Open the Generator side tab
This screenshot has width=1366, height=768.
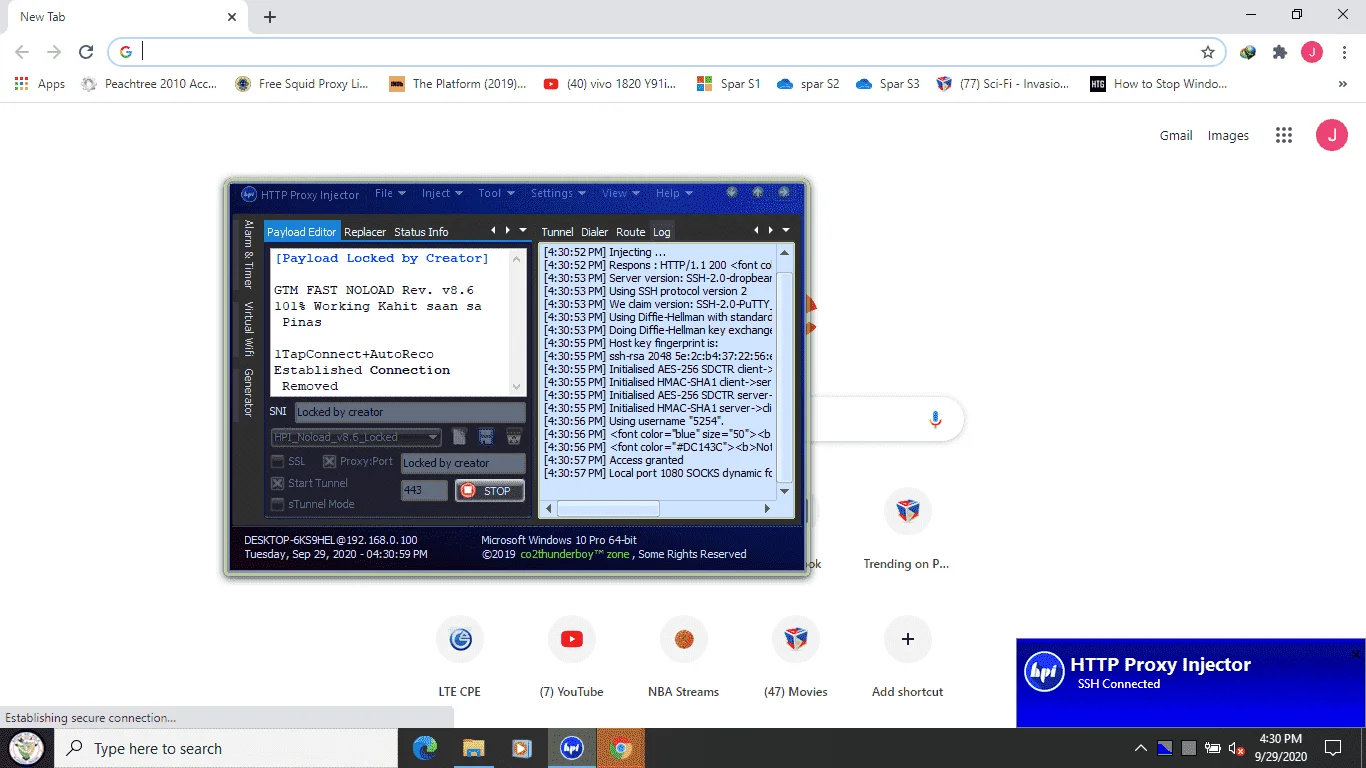(x=249, y=393)
